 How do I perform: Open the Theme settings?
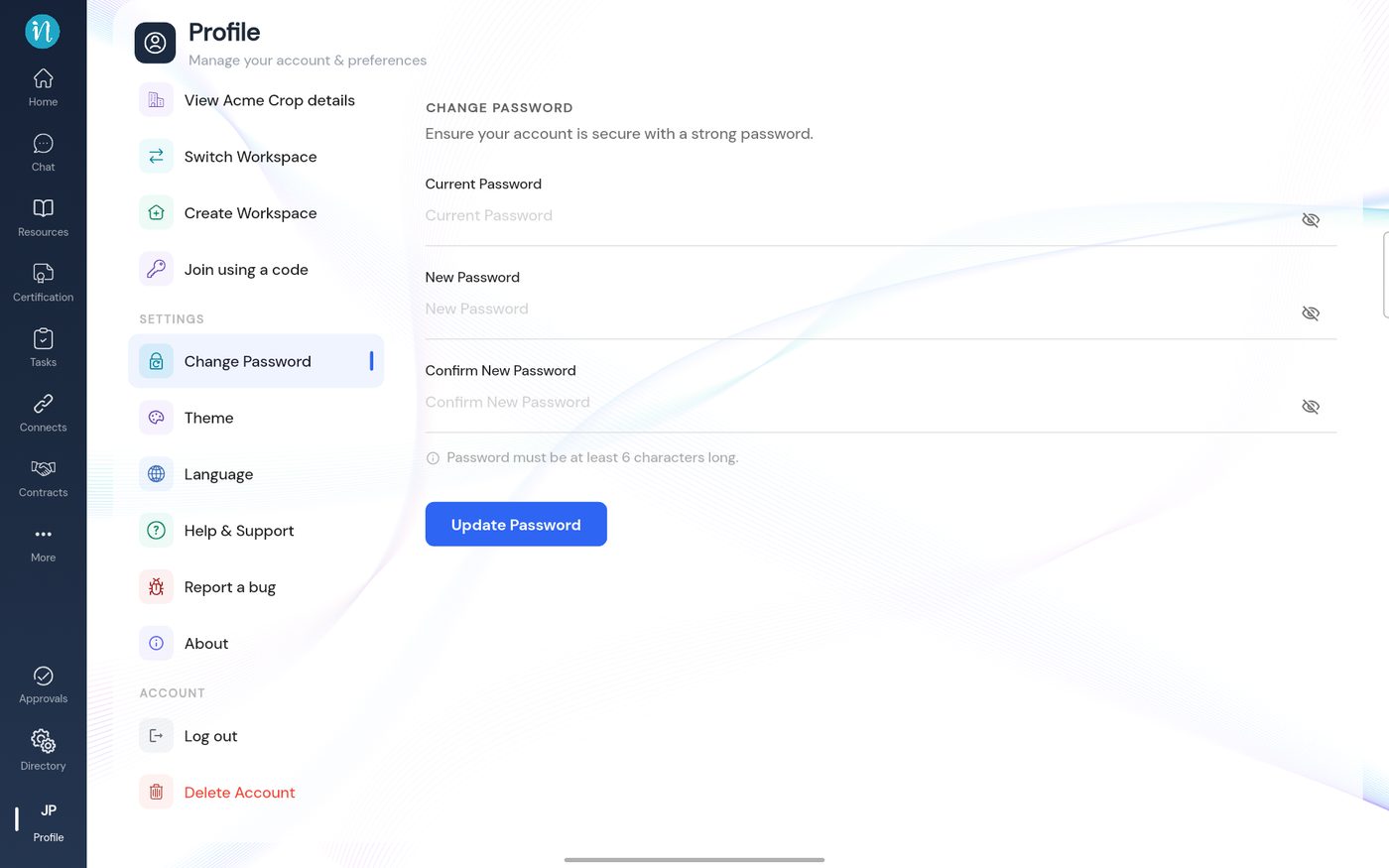256,418
